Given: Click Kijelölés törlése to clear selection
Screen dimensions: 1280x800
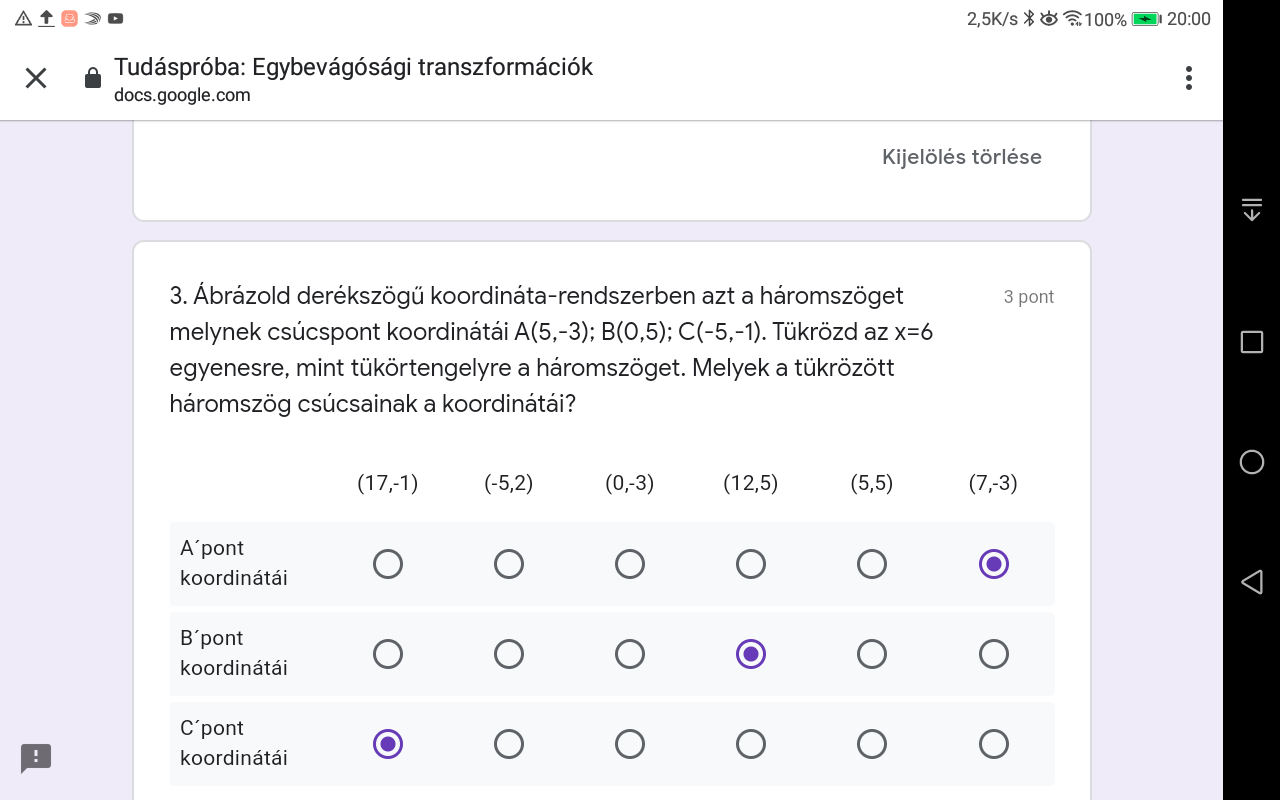Looking at the screenshot, I should point(961,157).
